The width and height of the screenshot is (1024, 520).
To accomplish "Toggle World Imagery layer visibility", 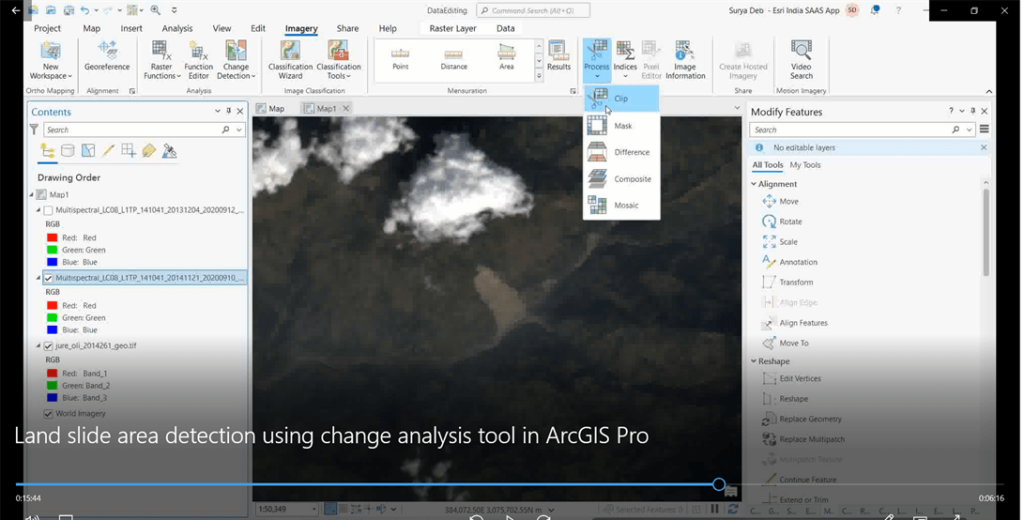I will (x=48, y=414).
